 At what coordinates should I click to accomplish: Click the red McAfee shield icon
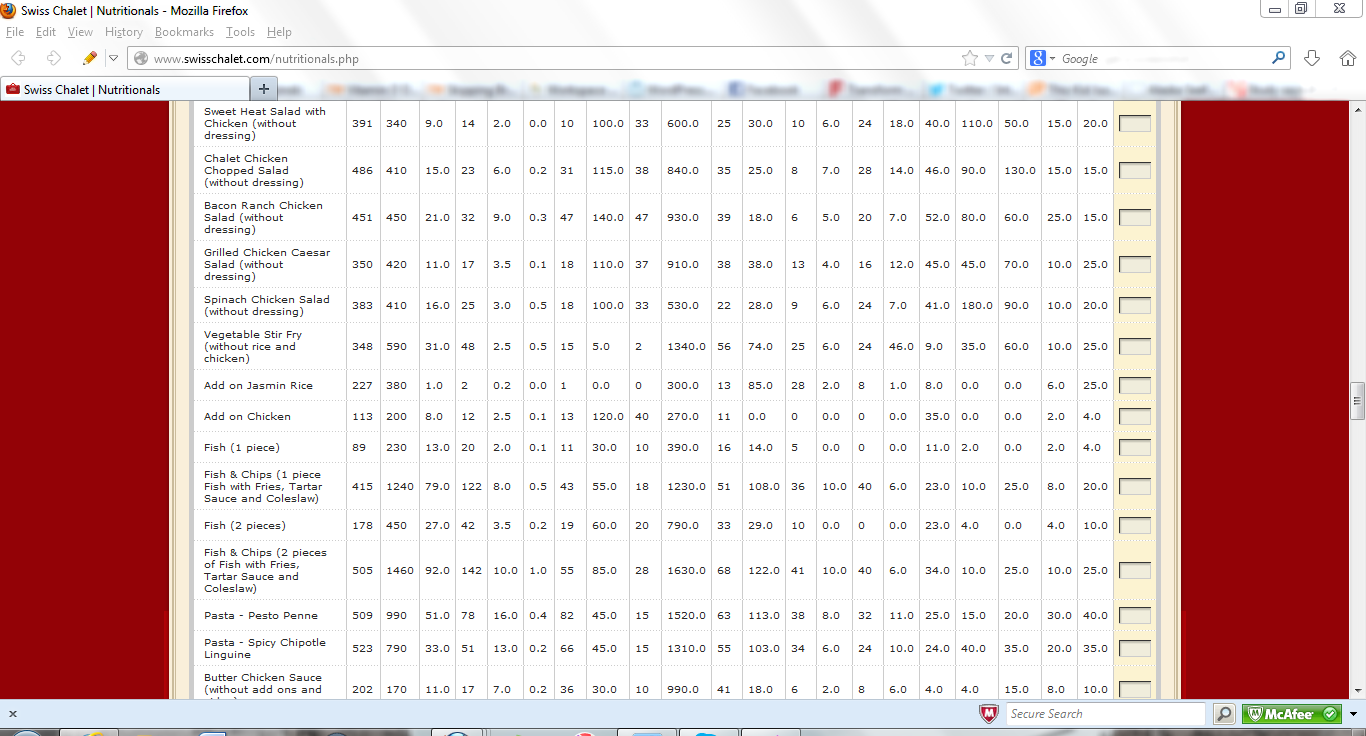988,714
